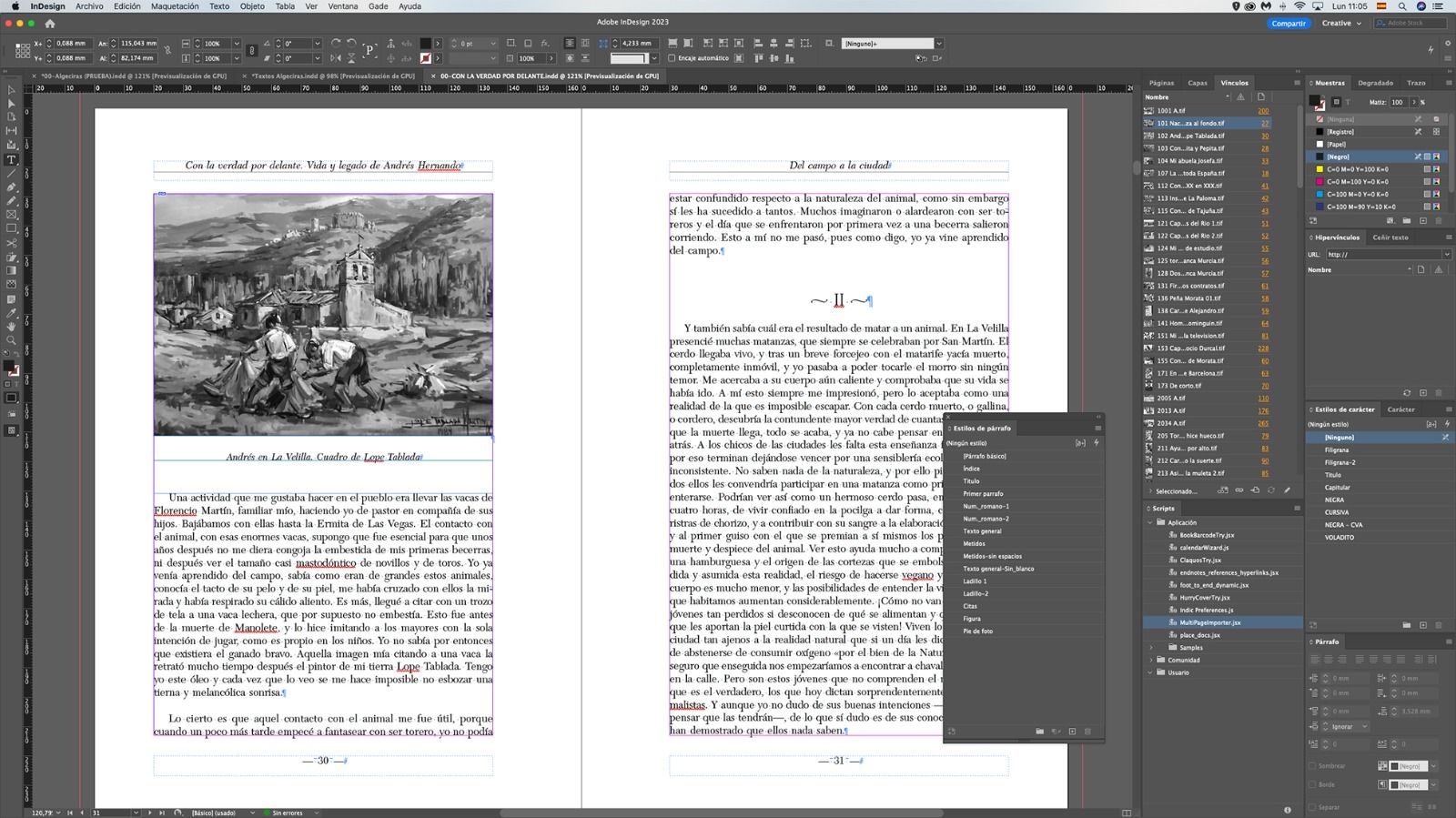Open Vínculos panel options menu
Viewport: 1456px width, 818px height.
pos(1297,83)
